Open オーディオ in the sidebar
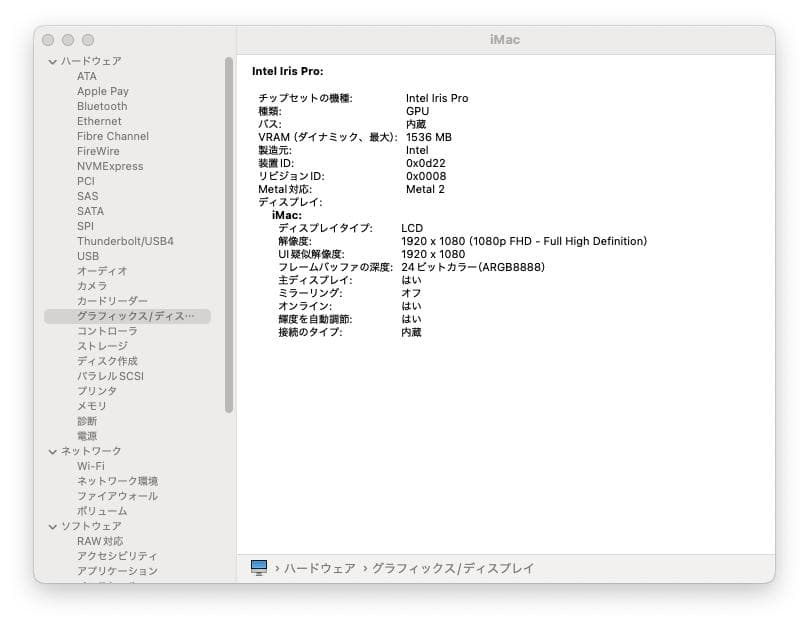Viewport: 809px width, 625px height. [x=102, y=271]
